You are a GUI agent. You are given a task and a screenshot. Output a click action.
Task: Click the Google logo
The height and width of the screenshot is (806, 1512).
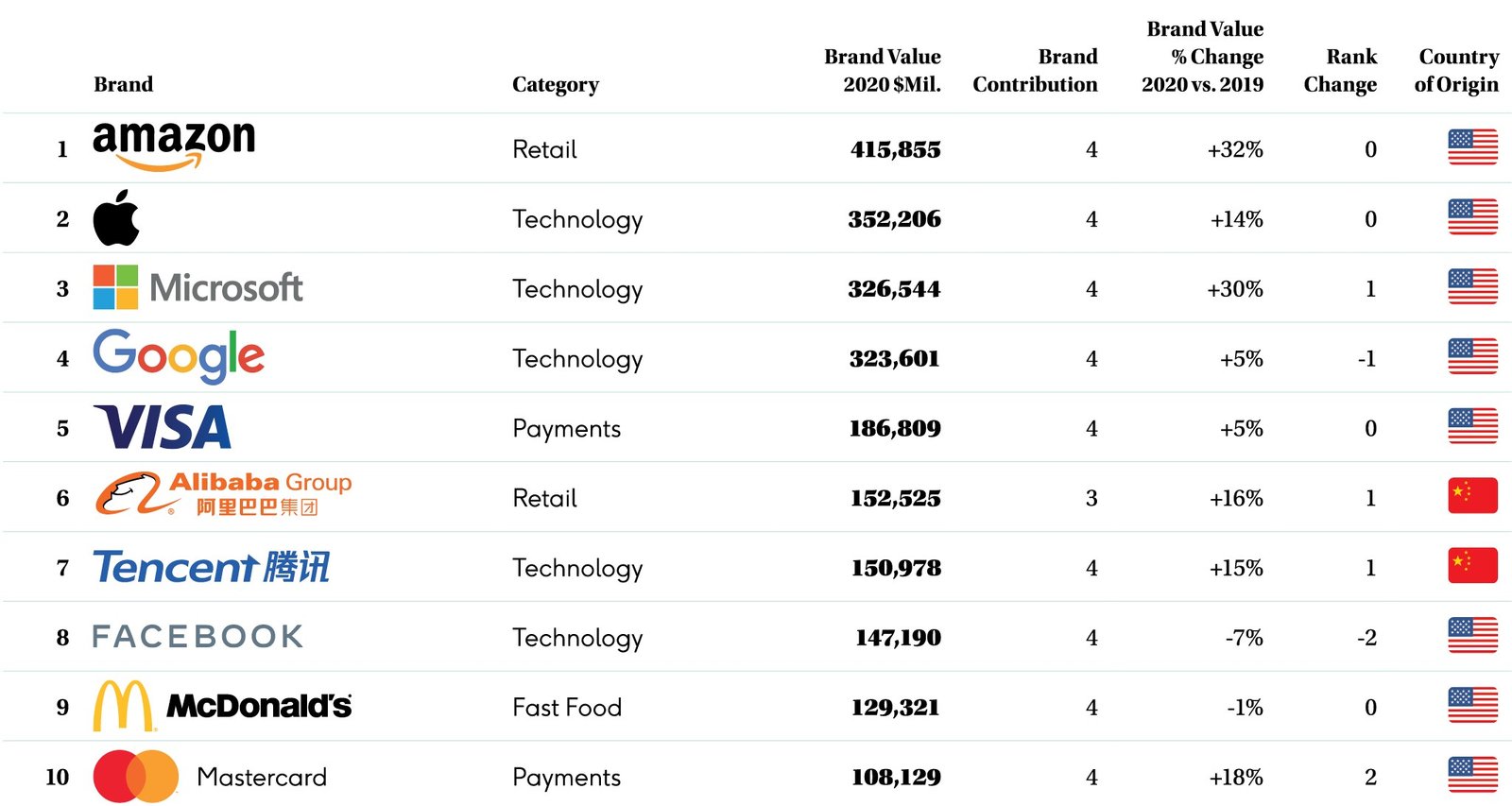point(179,356)
